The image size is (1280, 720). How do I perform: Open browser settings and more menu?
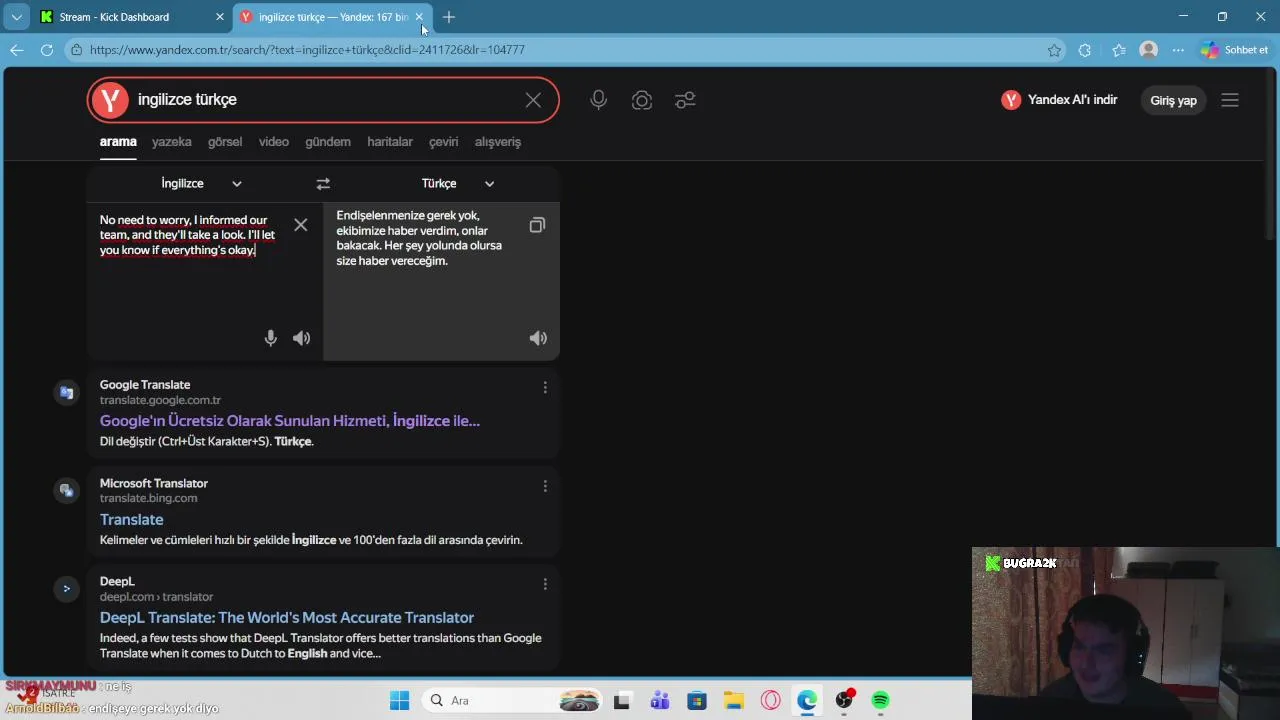(1178, 50)
